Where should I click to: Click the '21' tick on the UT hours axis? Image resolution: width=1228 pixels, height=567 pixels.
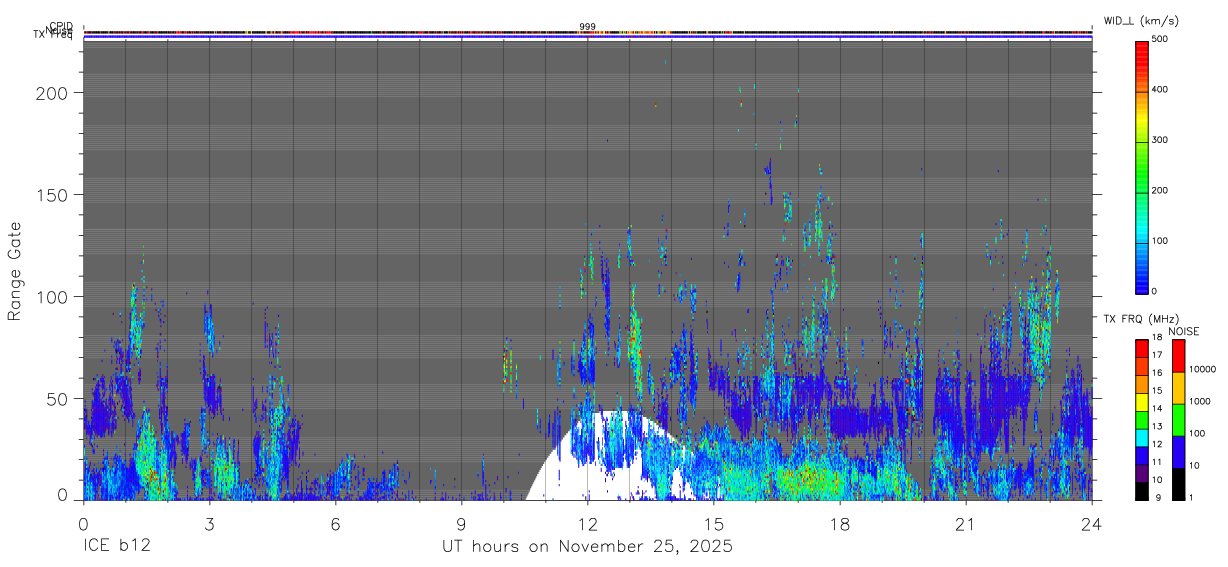[965, 524]
